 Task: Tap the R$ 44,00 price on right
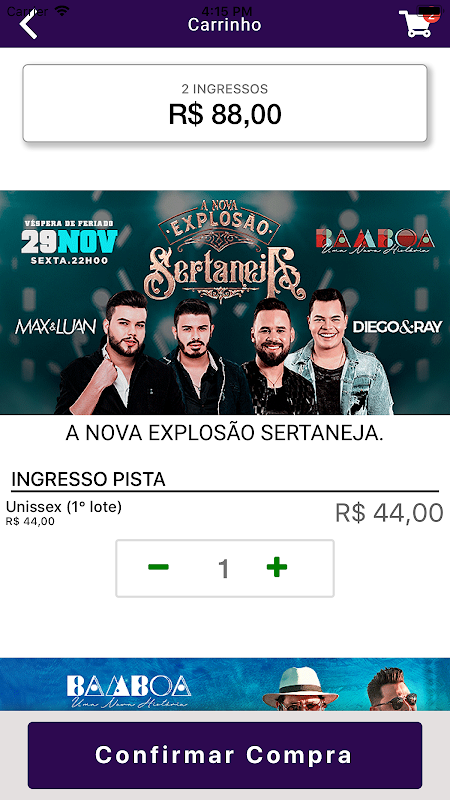(389, 513)
